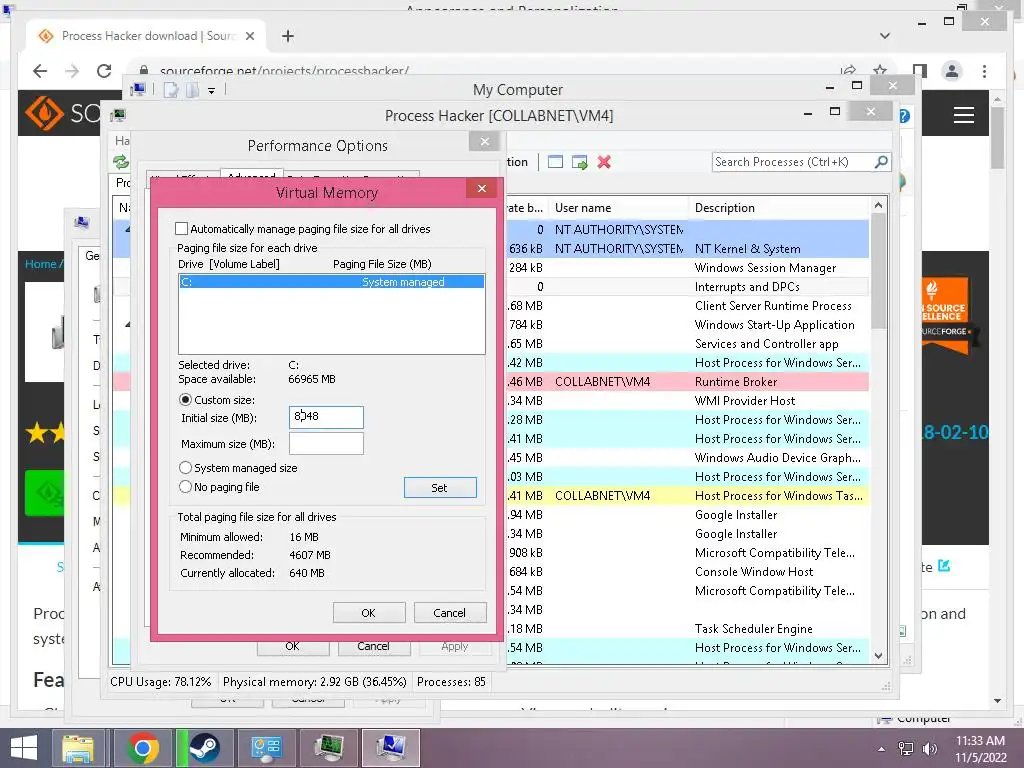Cancel the Virtual Memory dialog
The height and width of the screenshot is (768, 1024).
(450, 613)
